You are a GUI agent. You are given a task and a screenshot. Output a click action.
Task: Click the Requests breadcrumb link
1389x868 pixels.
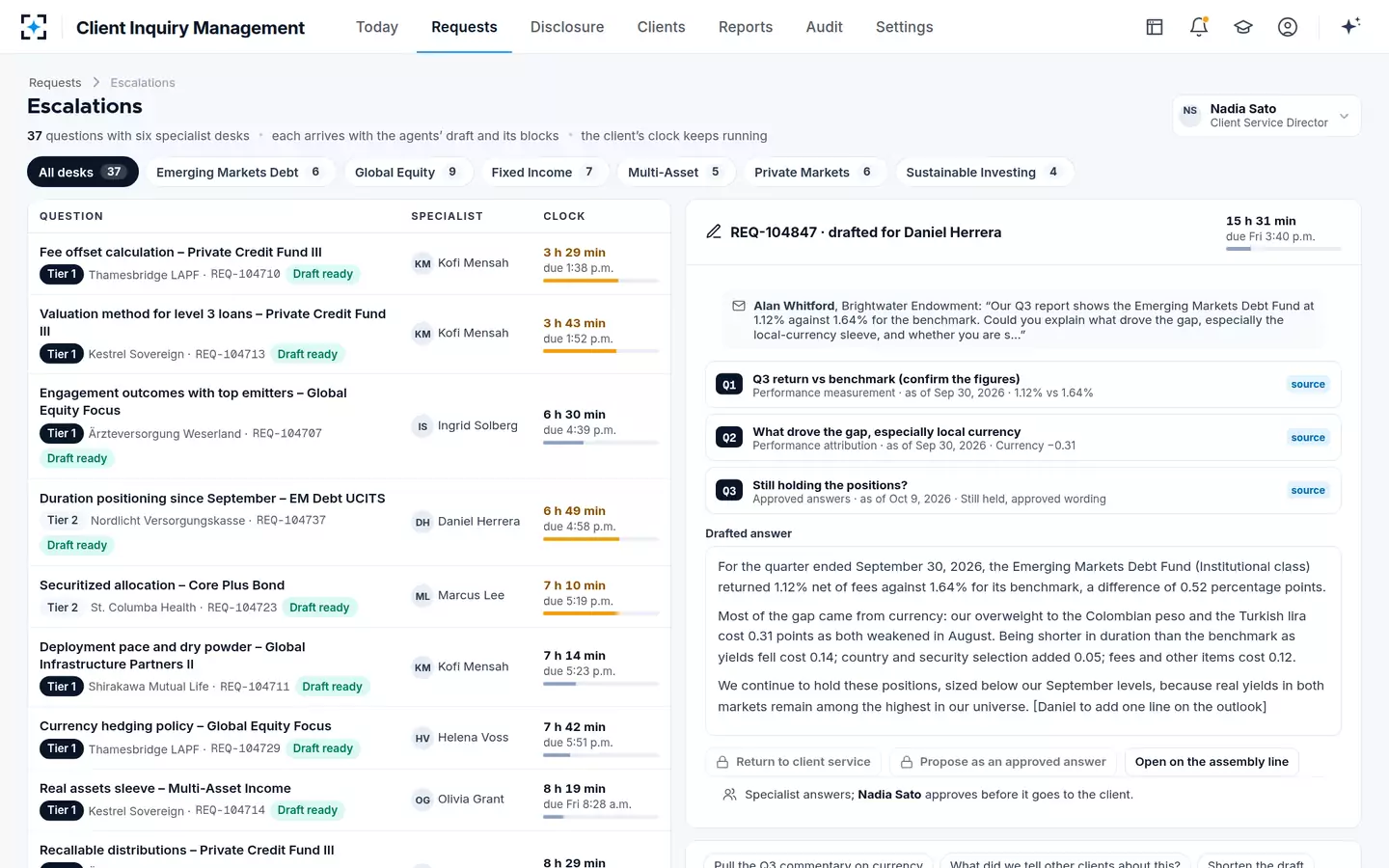point(55,83)
